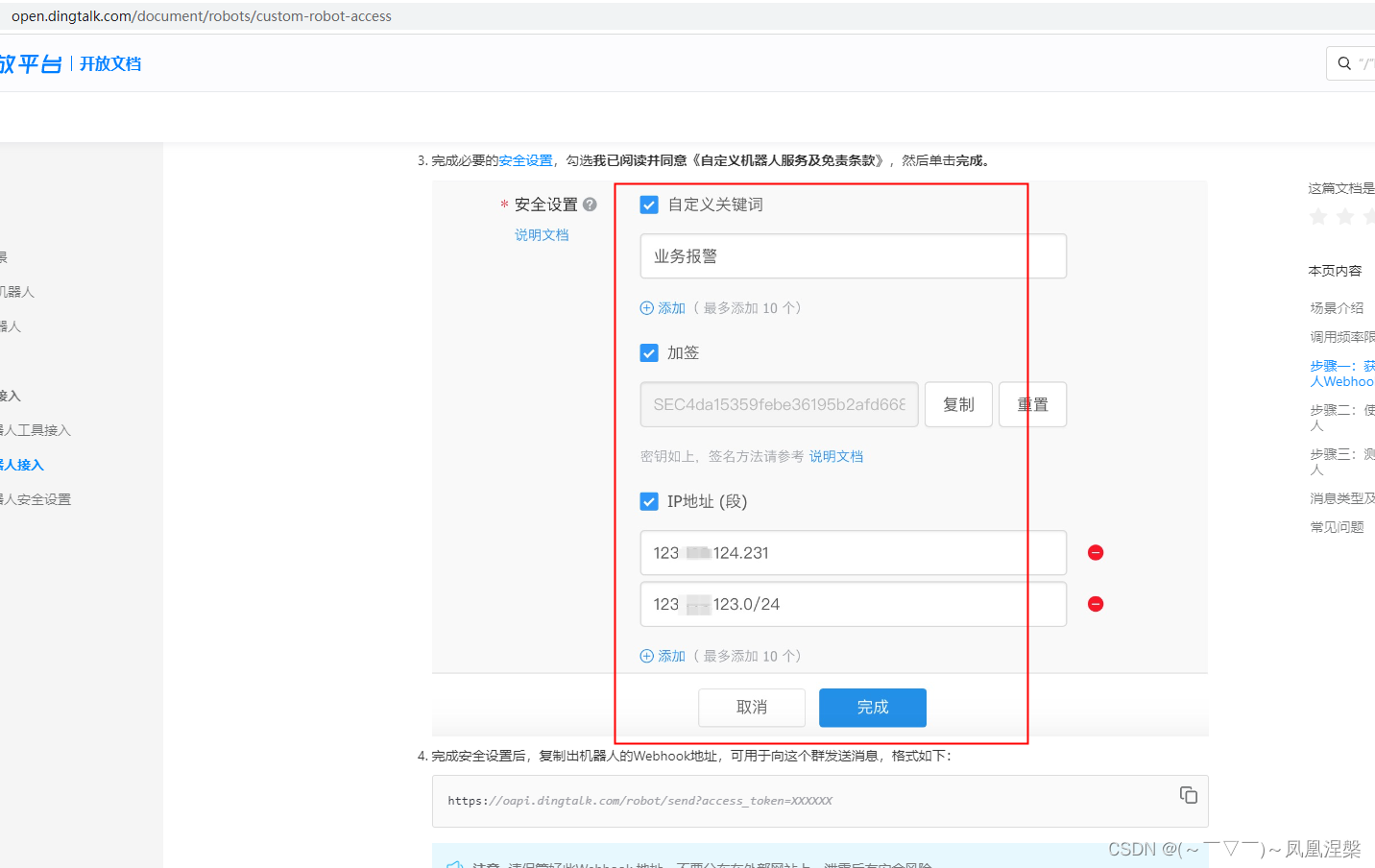
Task: Click the search magnifier icon
Action: click(x=1344, y=63)
